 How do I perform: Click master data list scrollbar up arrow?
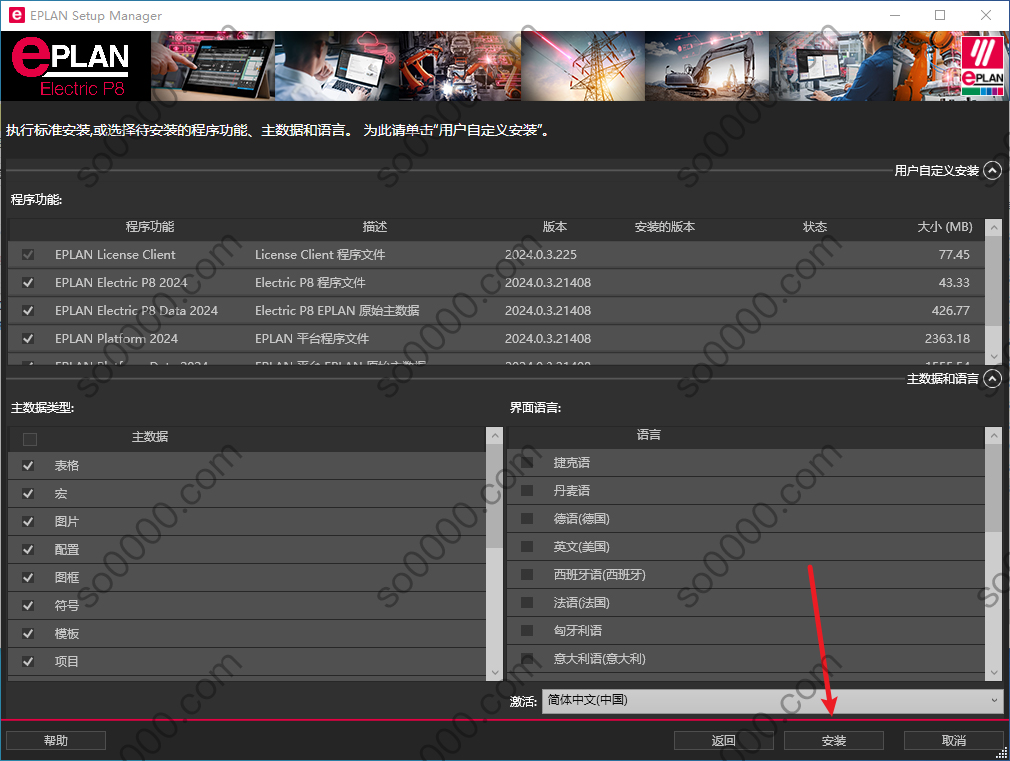click(x=495, y=436)
